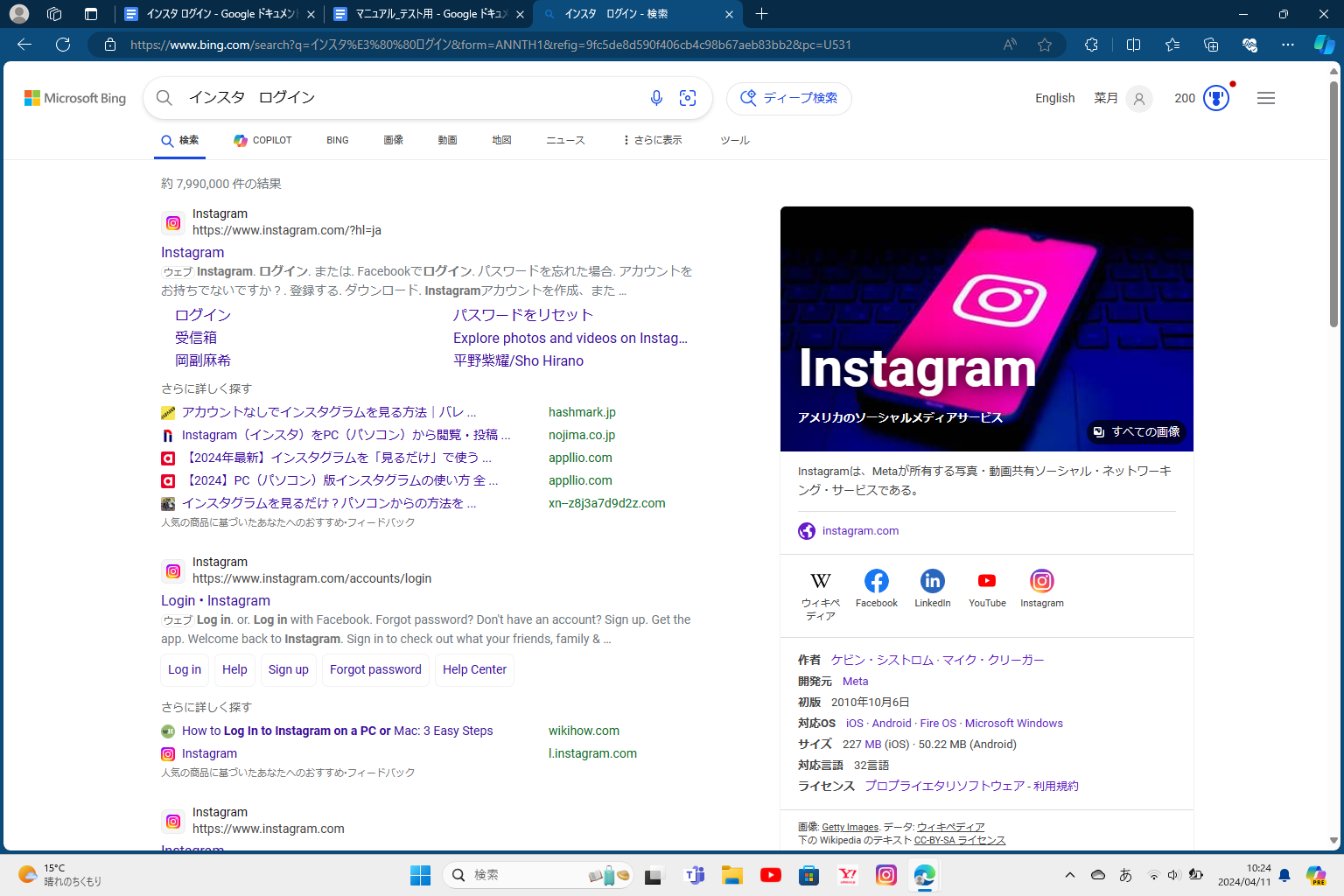This screenshot has width=1344, height=896.
Task: Click the magnifier icon in Bing search box
Action: 164,98
